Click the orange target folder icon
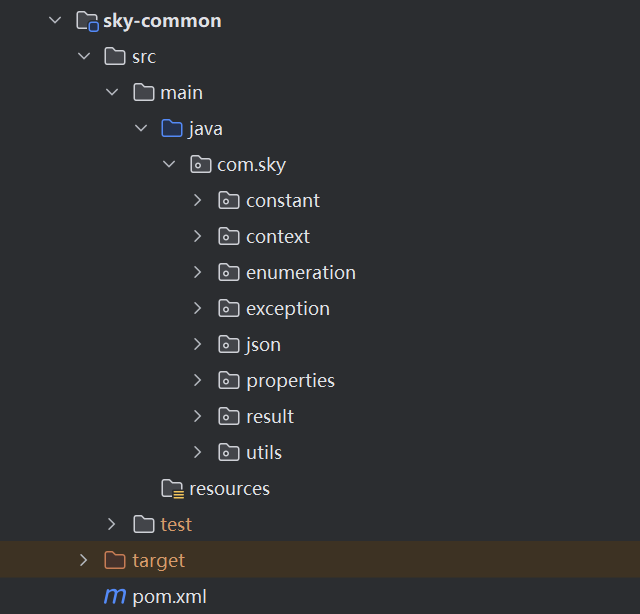This screenshot has height=614, width=640. click(x=115, y=560)
